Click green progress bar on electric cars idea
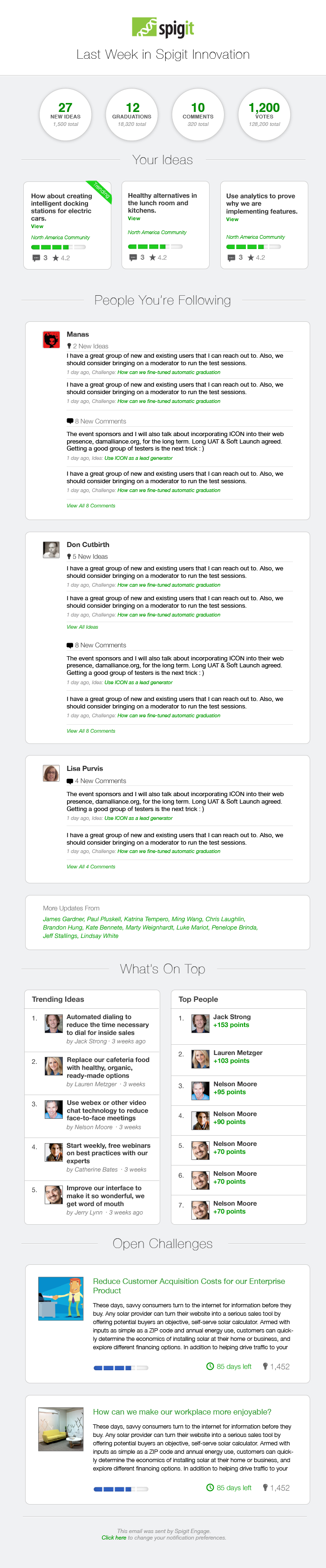 pyautogui.click(x=58, y=247)
